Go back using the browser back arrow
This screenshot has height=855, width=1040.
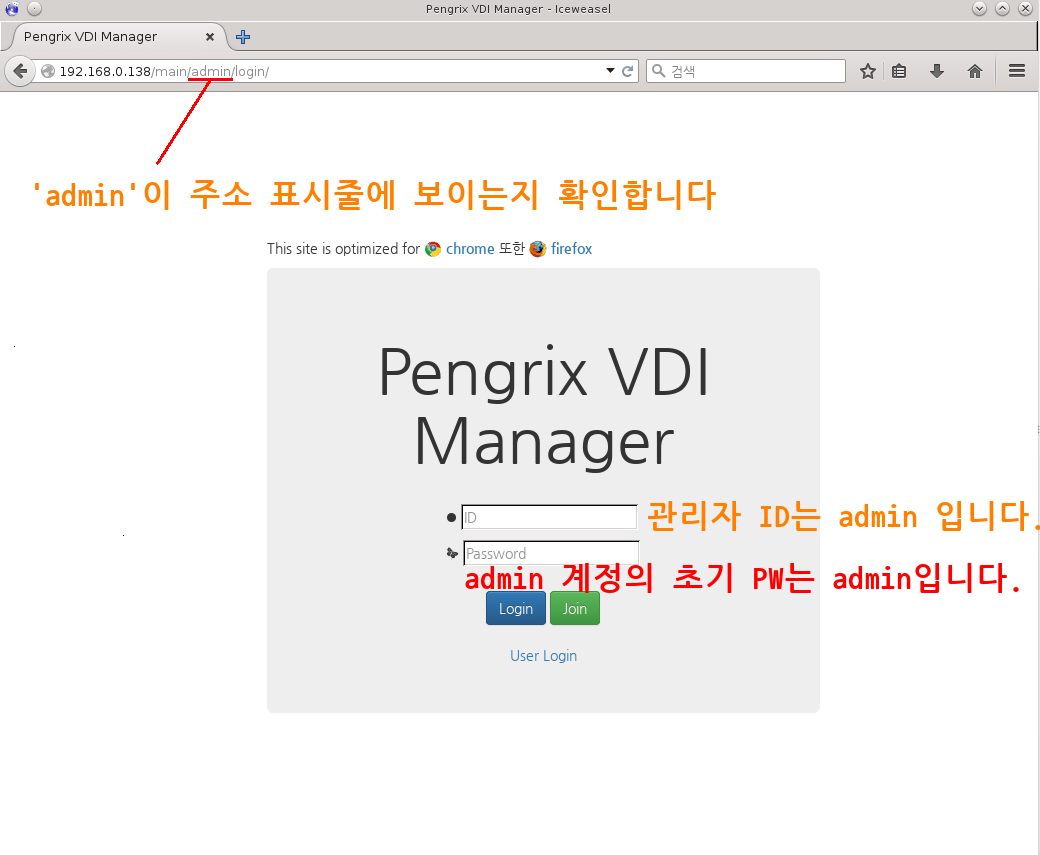tap(20, 71)
